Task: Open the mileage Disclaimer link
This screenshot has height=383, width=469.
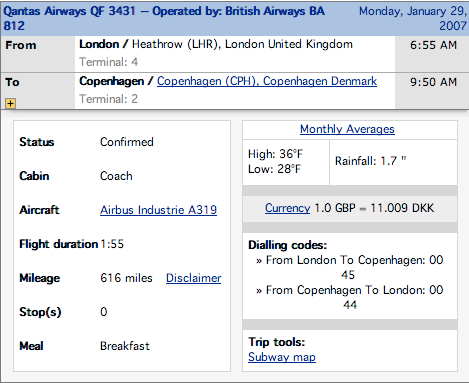Action: tap(194, 278)
